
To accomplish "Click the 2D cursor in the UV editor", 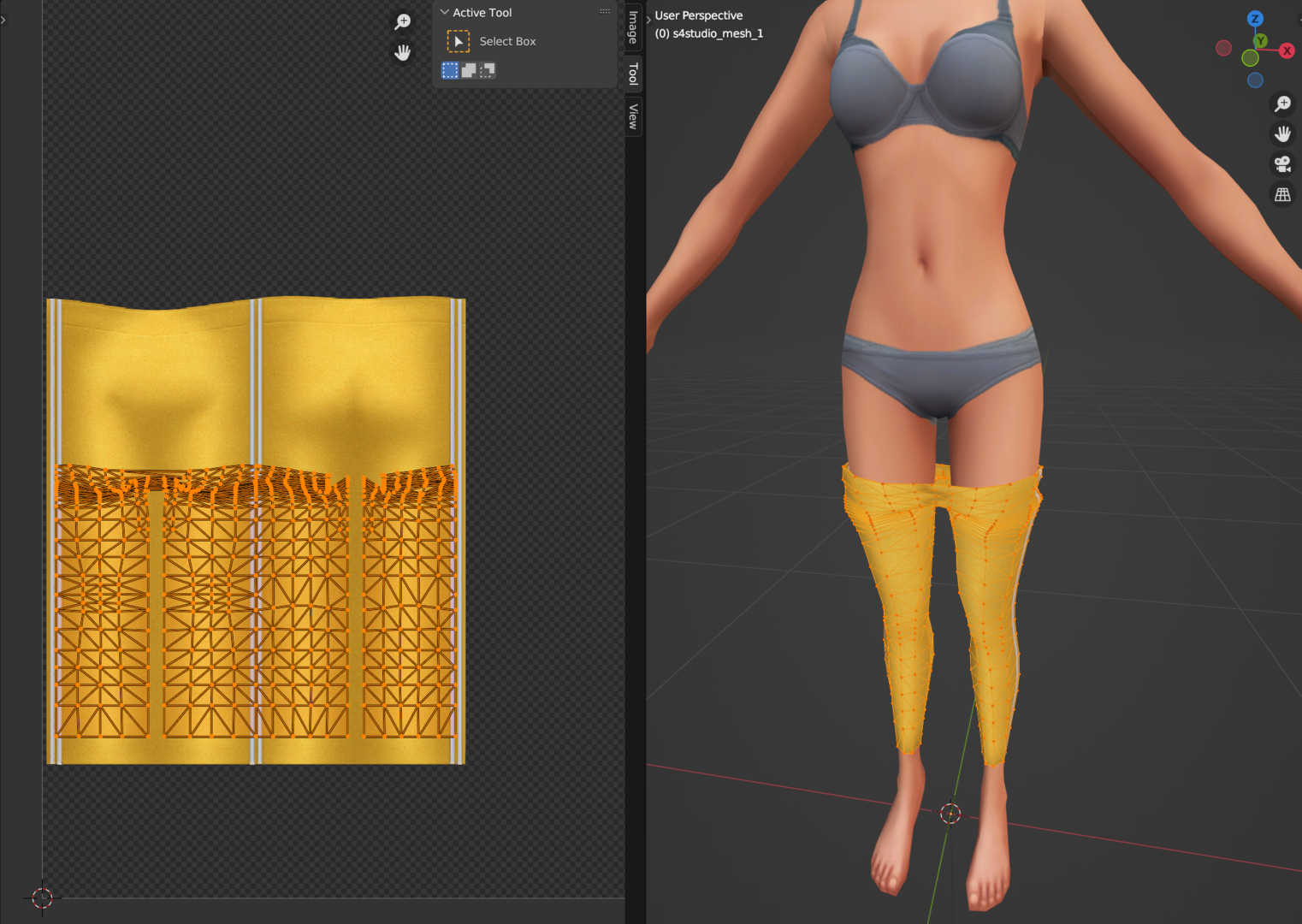I will tap(42, 897).
